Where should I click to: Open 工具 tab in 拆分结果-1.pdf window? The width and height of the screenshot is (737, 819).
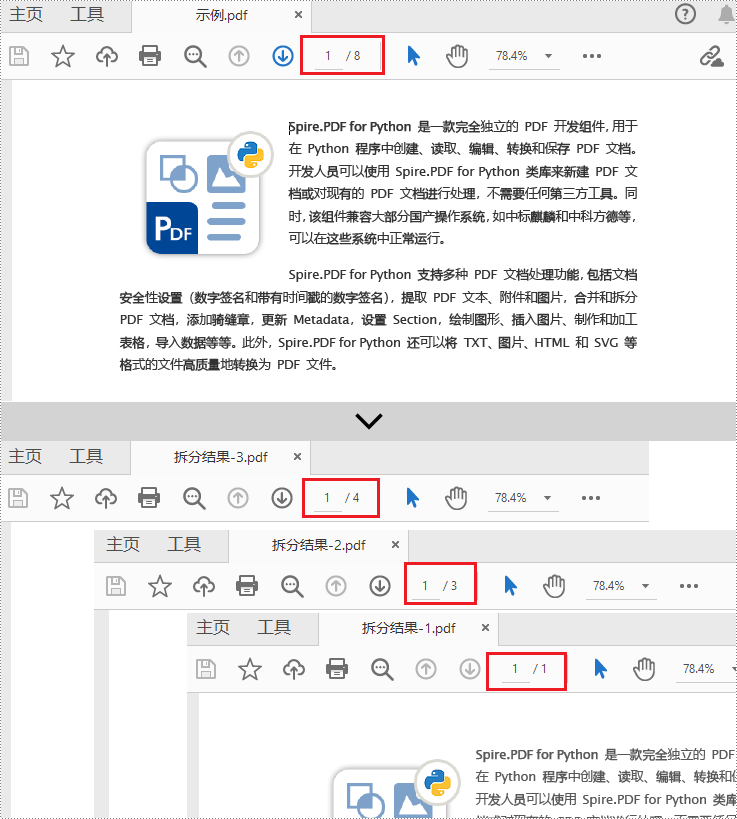(x=274, y=627)
